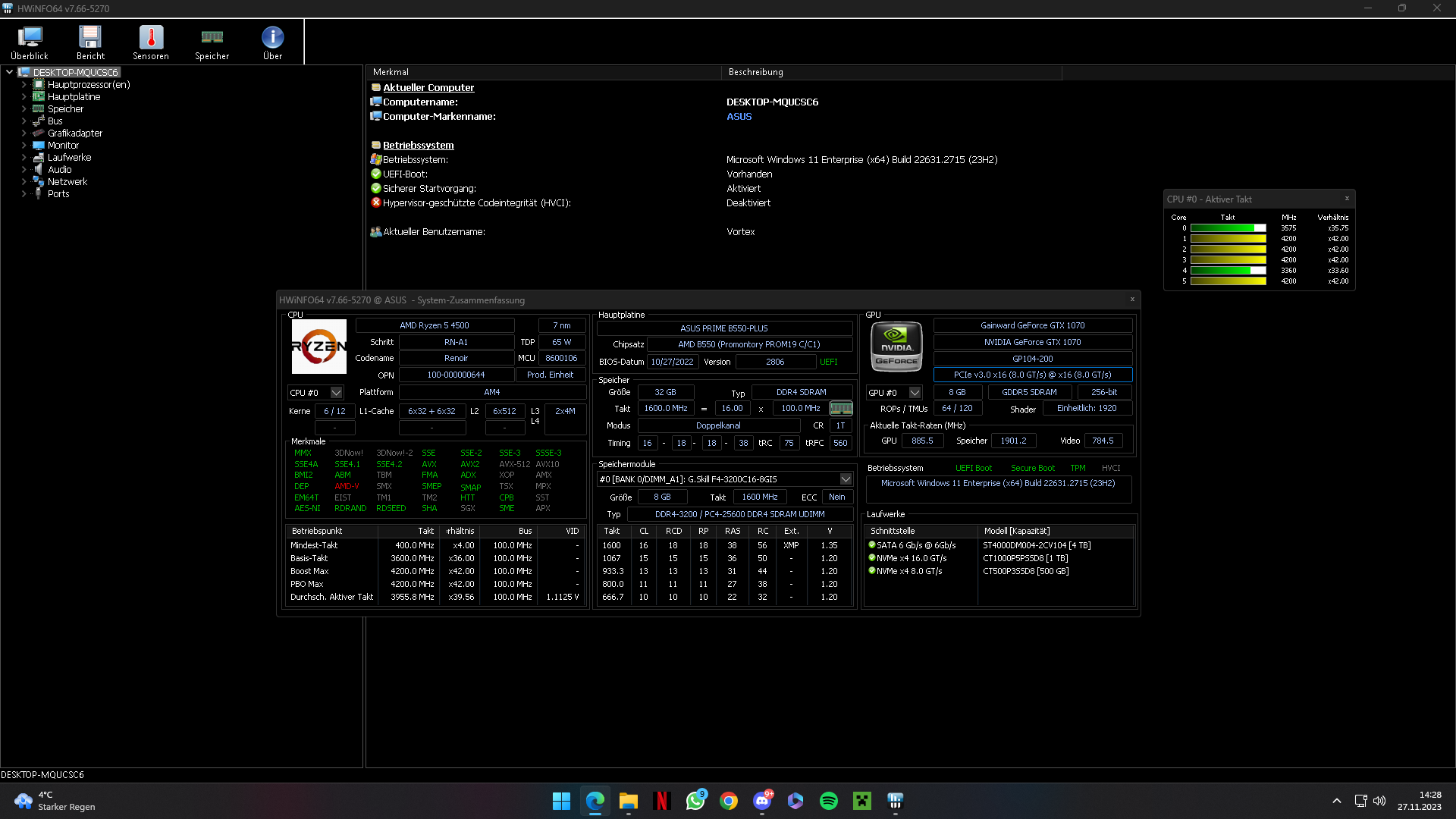Expand the Hauptplatine tree node
Viewport: 1456px width, 819px height.
tap(24, 97)
